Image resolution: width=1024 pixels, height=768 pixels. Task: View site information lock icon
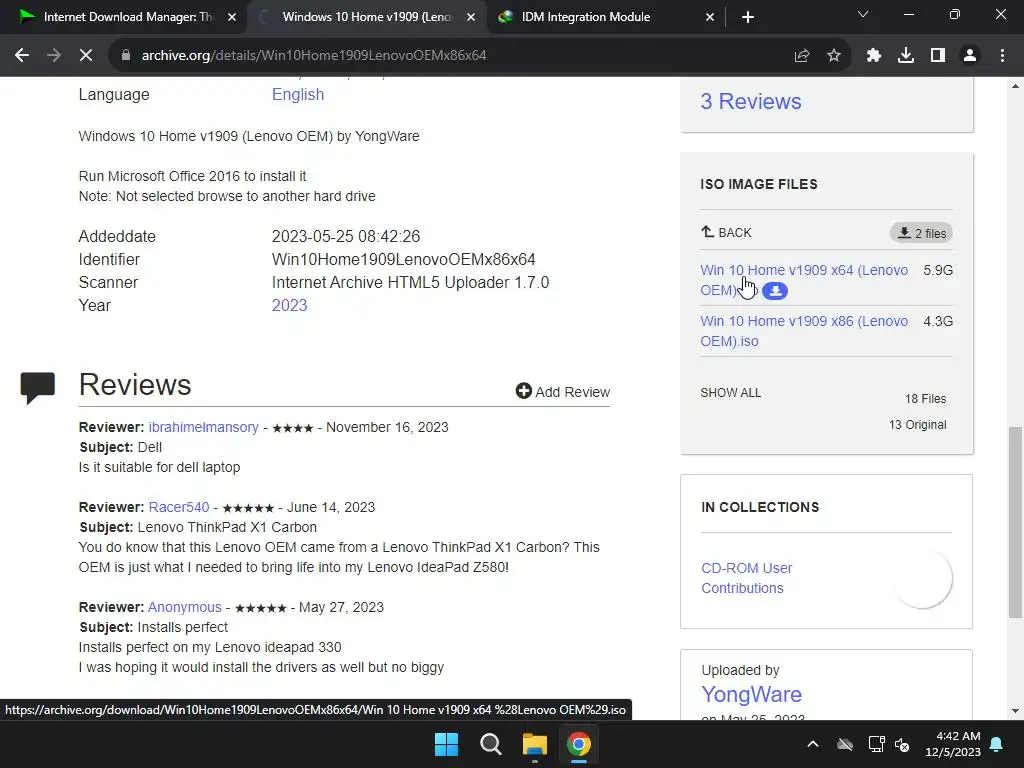pos(125,56)
